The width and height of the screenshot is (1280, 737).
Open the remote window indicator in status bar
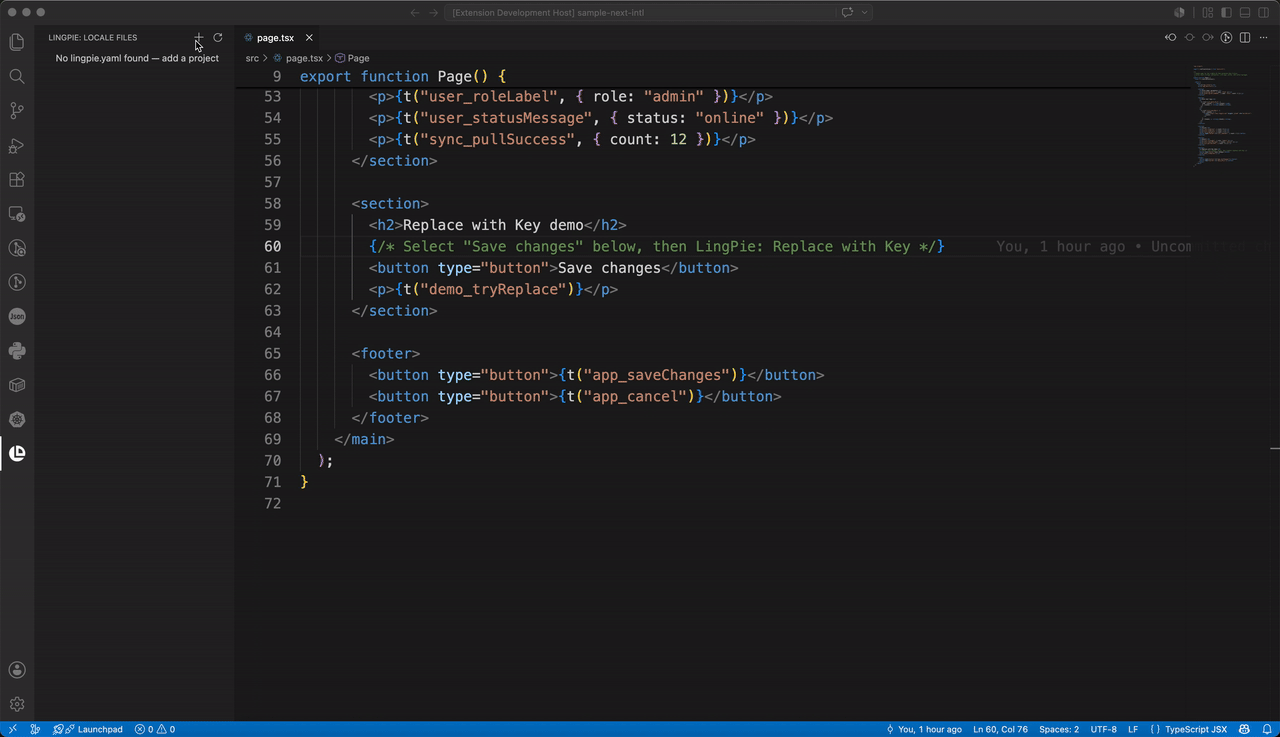click(12, 729)
